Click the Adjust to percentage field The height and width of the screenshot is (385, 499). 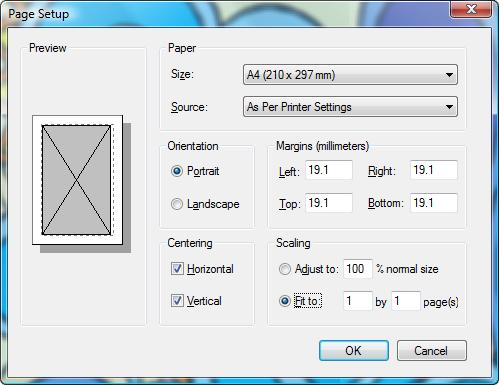pyautogui.click(x=358, y=269)
